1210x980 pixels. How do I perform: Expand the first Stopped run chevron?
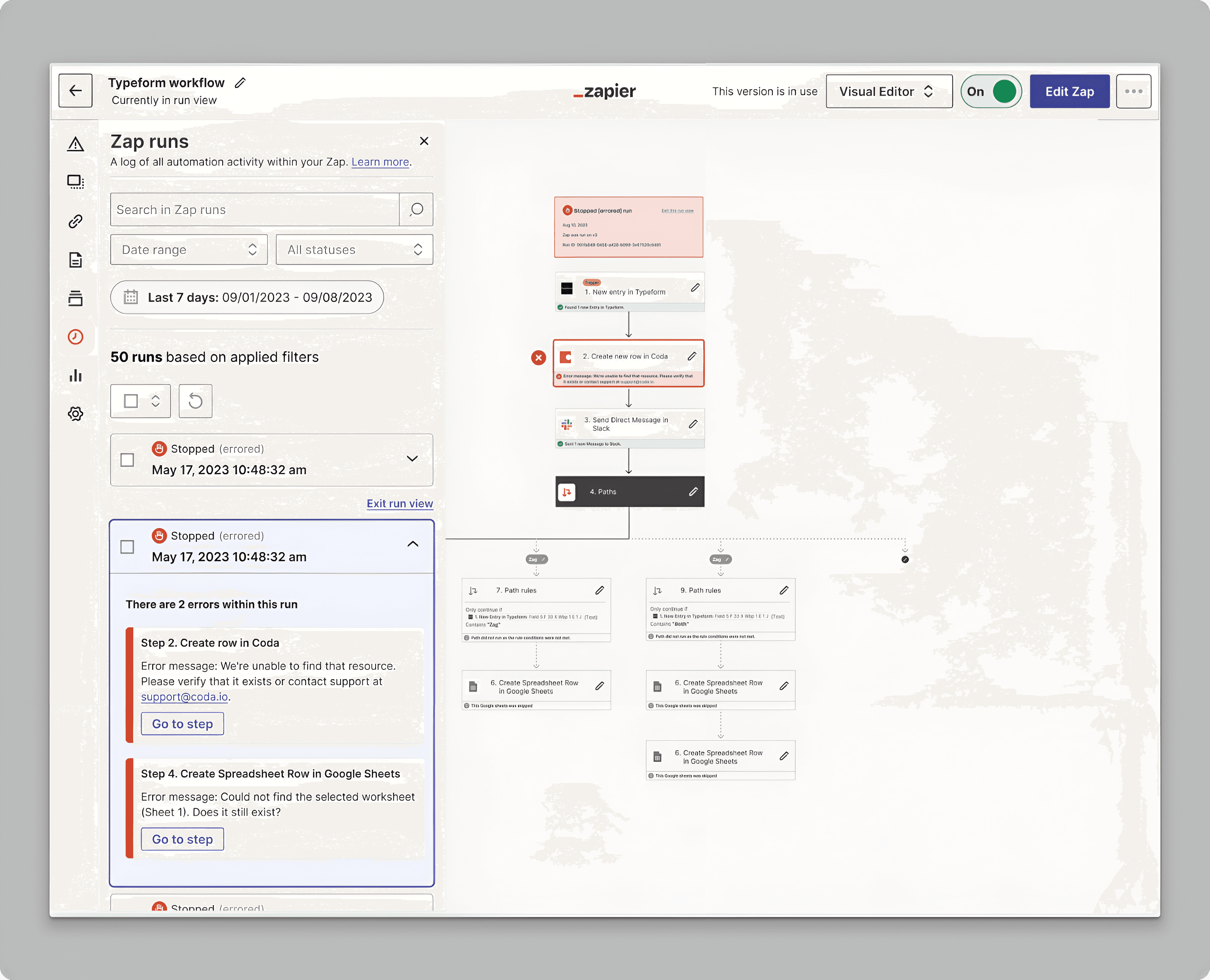(413, 458)
